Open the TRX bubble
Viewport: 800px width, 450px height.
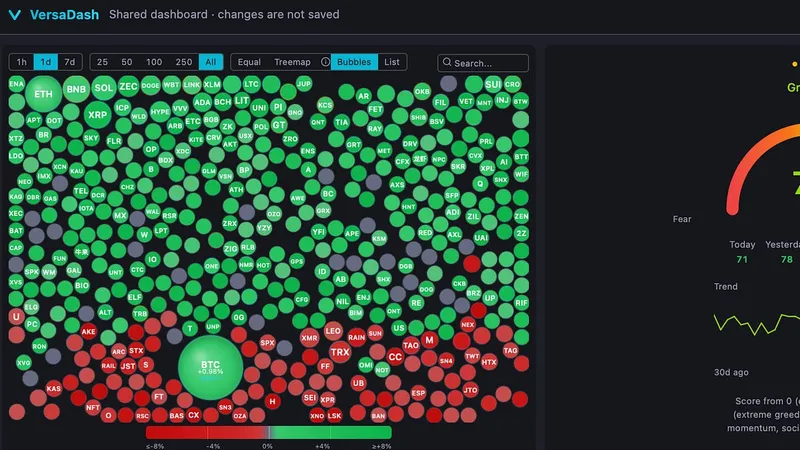tap(339, 352)
